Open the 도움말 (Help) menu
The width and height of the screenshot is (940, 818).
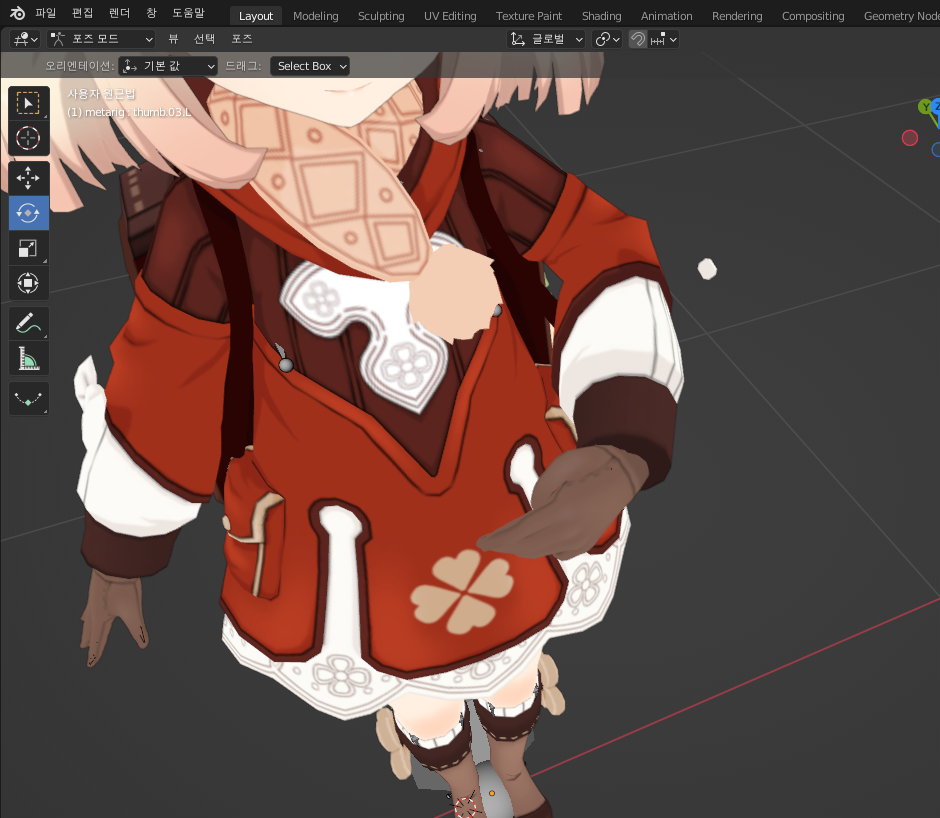tap(188, 13)
